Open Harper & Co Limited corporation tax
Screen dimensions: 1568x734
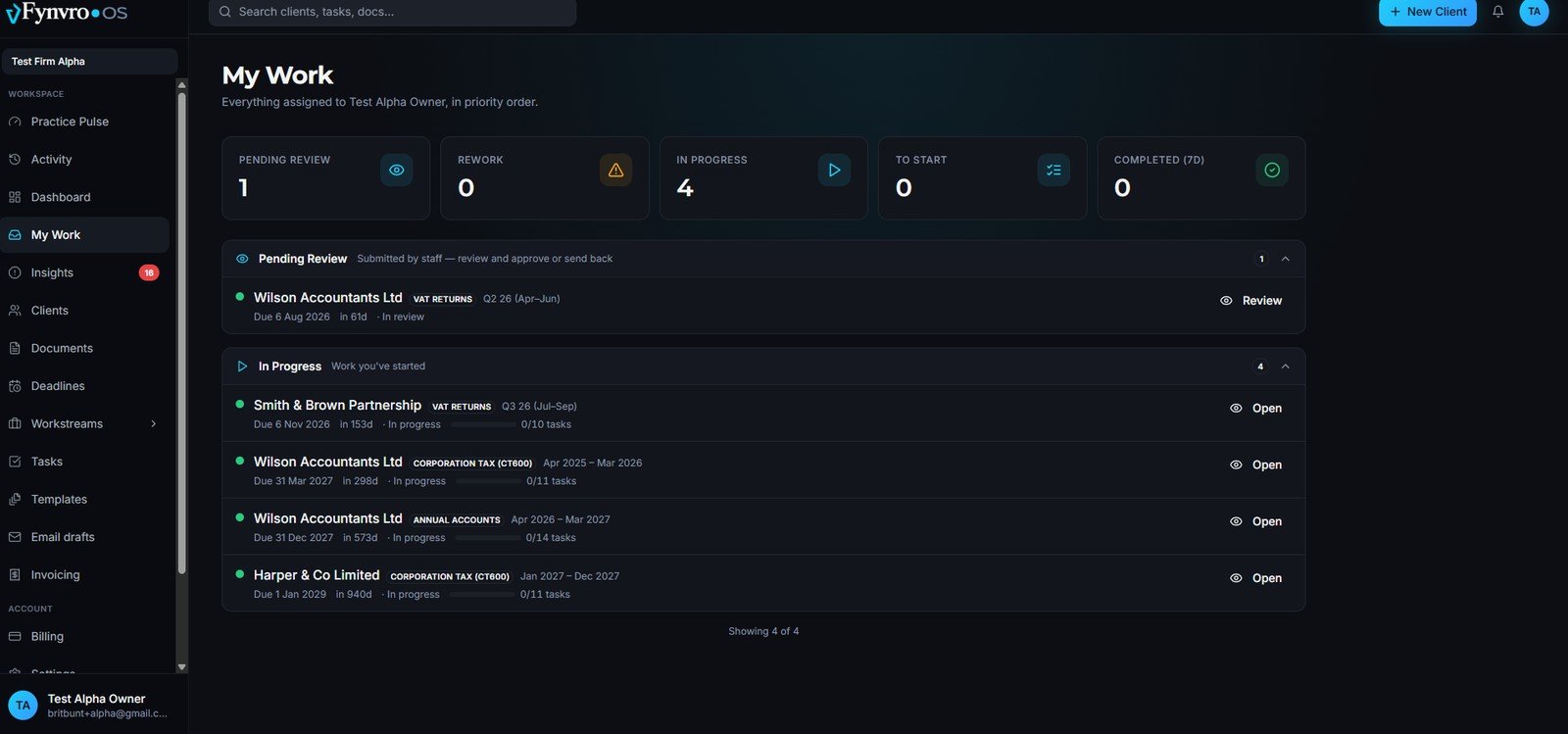click(1256, 578)
